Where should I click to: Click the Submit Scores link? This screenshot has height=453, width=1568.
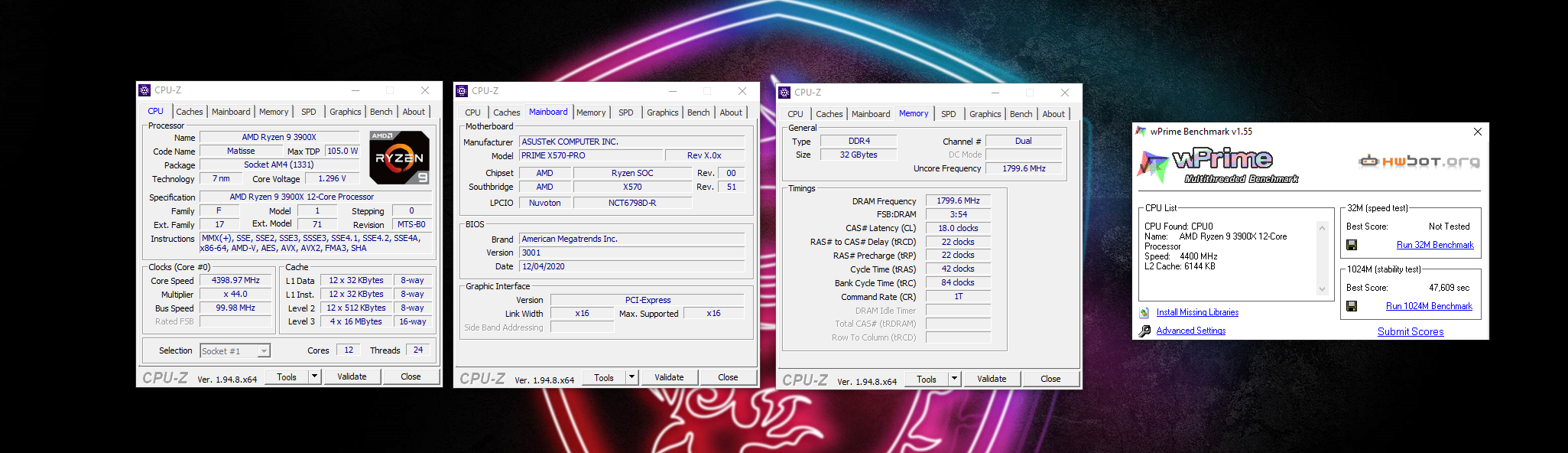1411,331
